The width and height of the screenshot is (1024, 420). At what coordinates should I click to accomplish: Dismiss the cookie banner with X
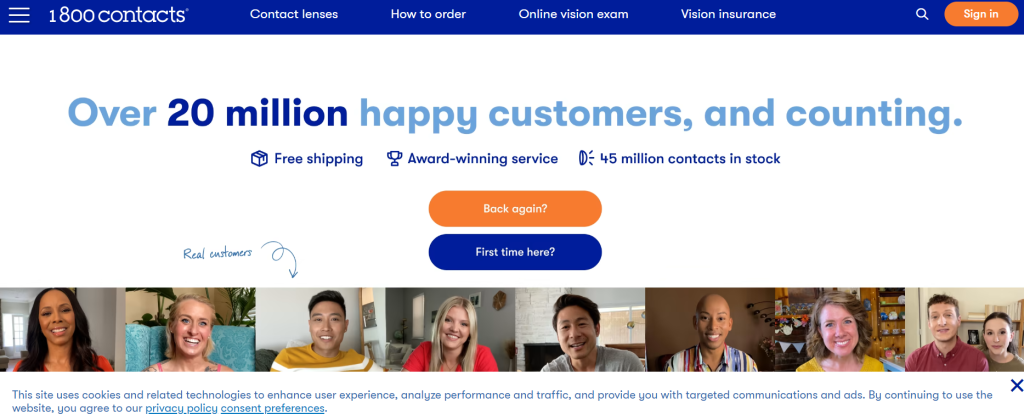pos(1016,385)
